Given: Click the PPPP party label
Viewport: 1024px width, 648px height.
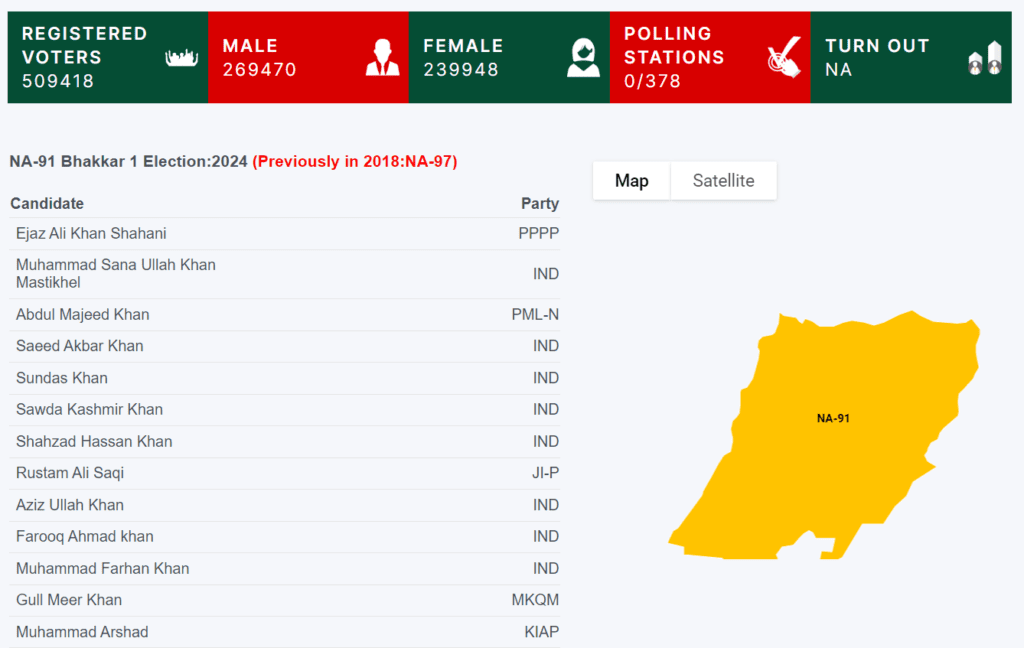Looking at the screenshot, I should pos(544,233).
